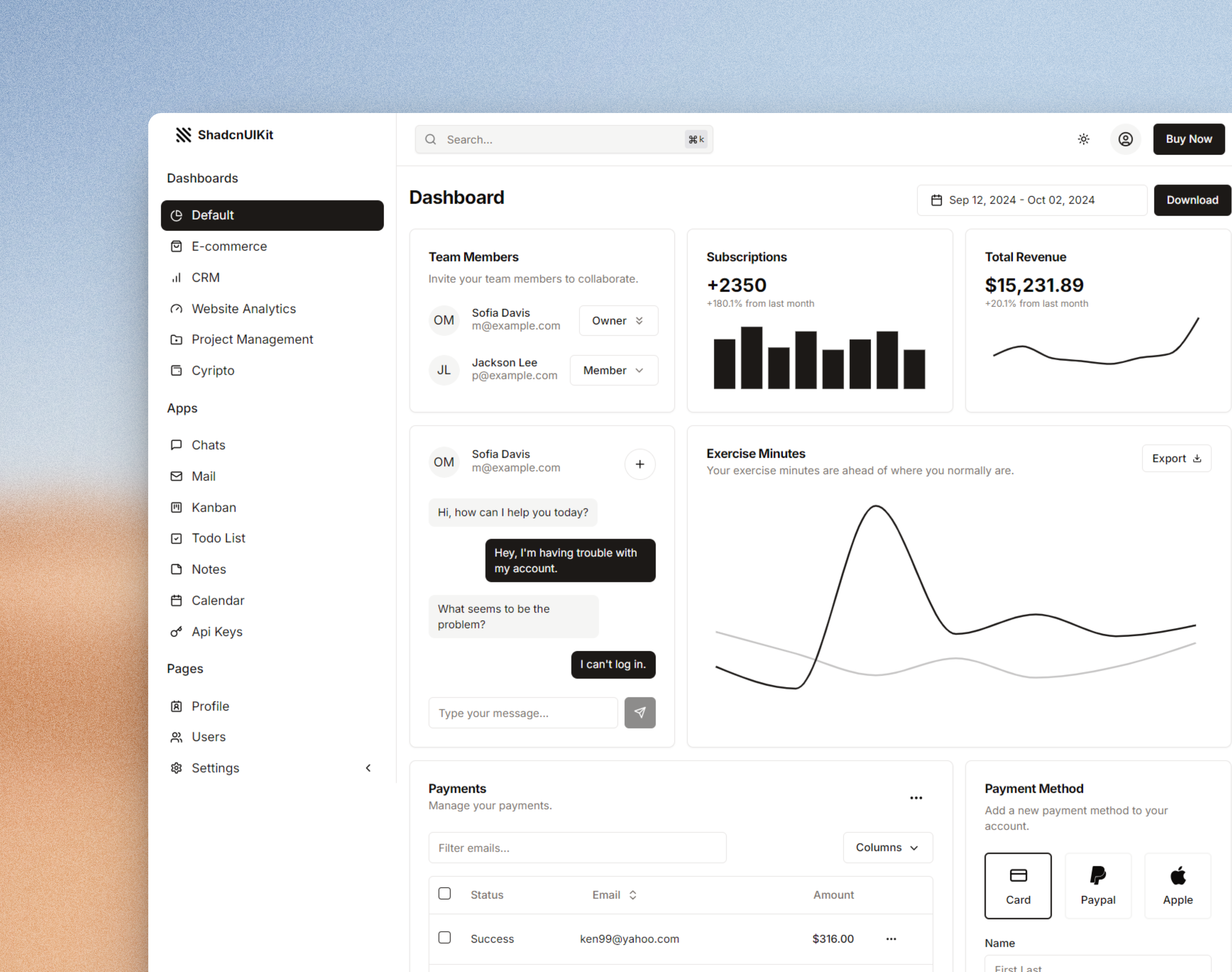This screenshot has width=1232, height=972.
Task: Open Payments card three-dot menu
Action: click(x=916, y=798)
